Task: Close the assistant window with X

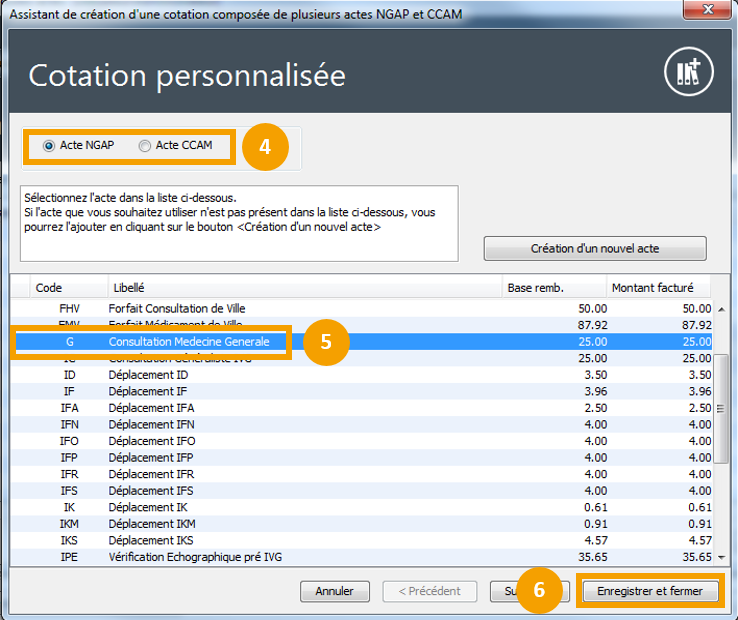Action: point(707,9)
